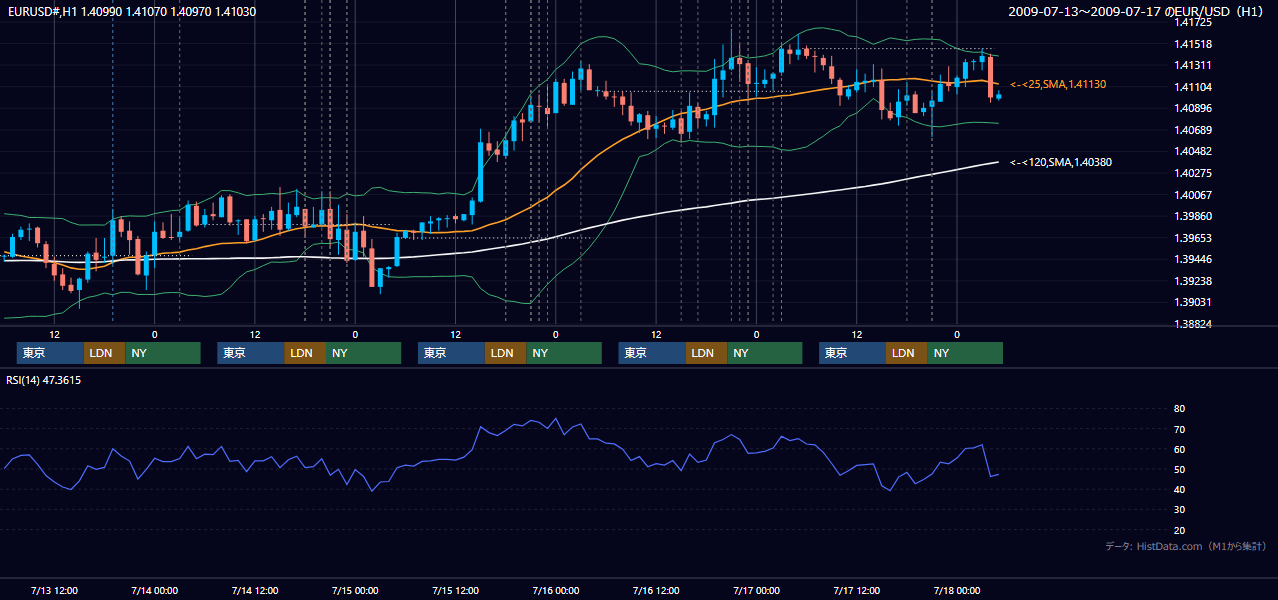Click price axis label 1.39653
The image size is (1278, 600).
[1194, 238]
